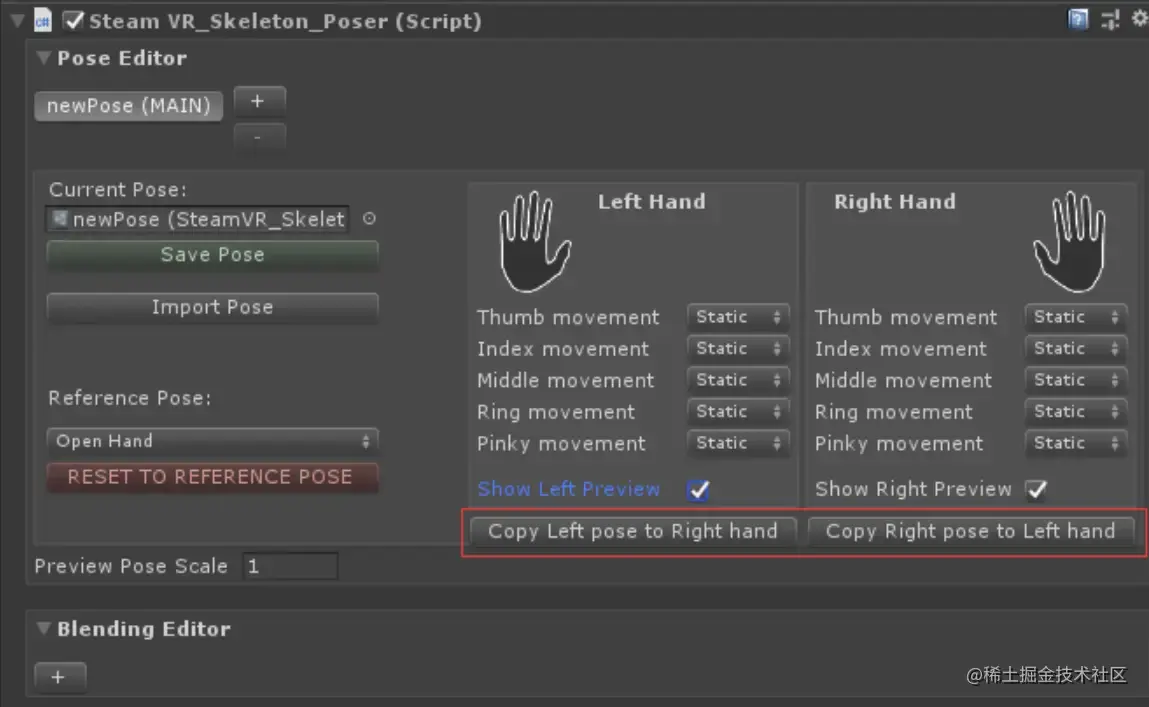Open Right Hand Middle movement dropdown
Image resolution: width=1149 pixels, height=707 pixels.
point(1076,380)
